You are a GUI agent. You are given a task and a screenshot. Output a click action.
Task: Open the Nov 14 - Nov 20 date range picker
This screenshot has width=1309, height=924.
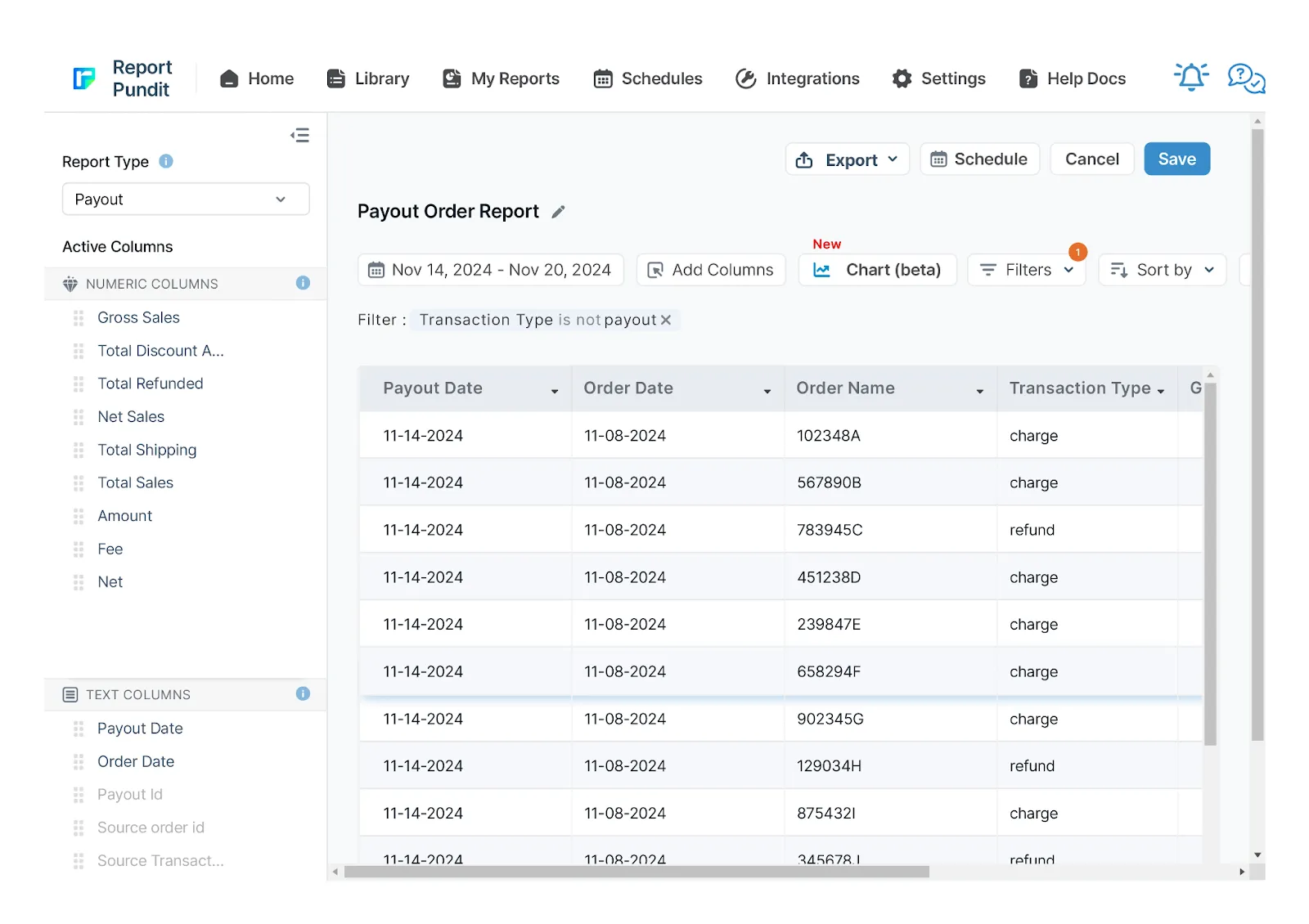coord(491,270)
